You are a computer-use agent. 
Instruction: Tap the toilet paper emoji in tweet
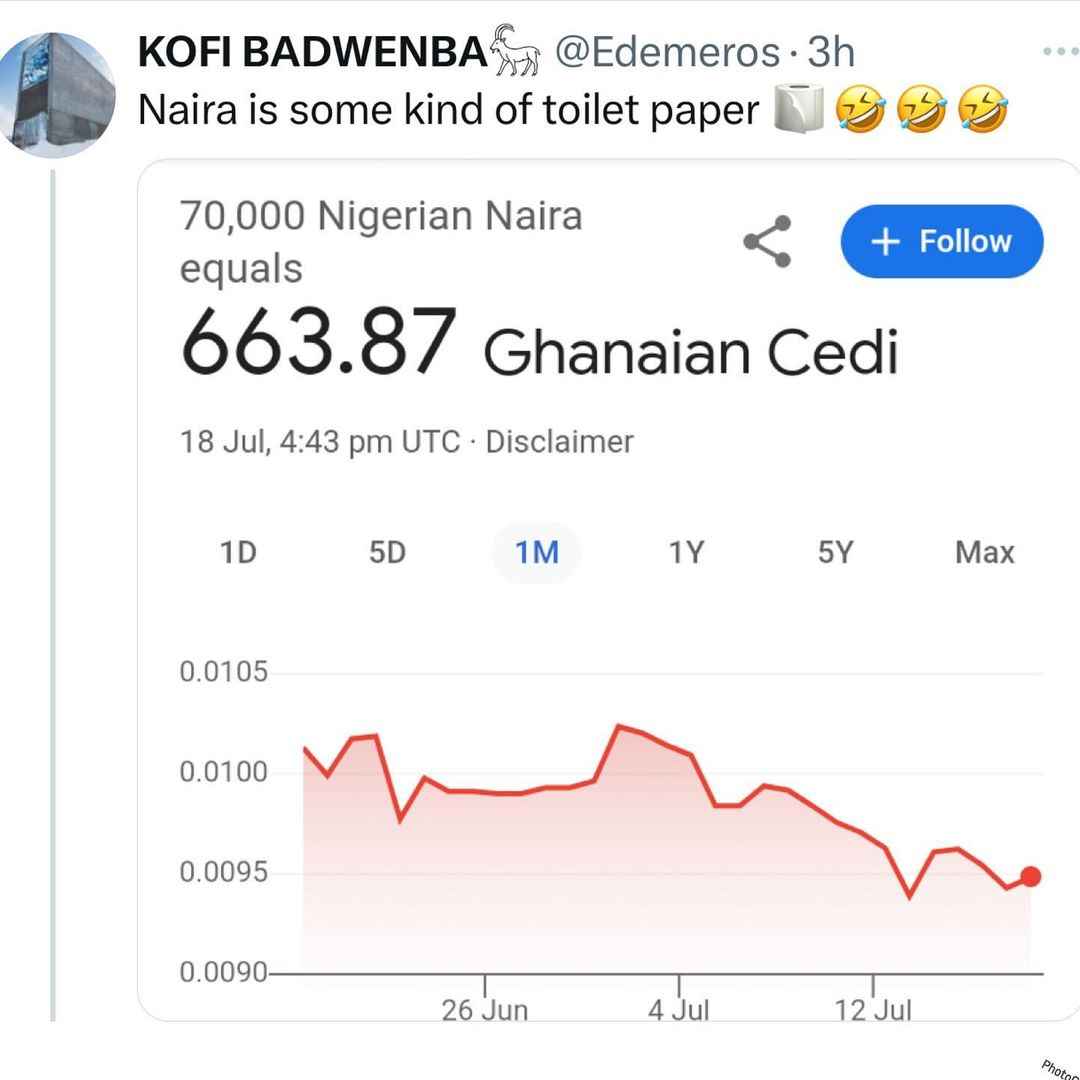pos(798,108)
